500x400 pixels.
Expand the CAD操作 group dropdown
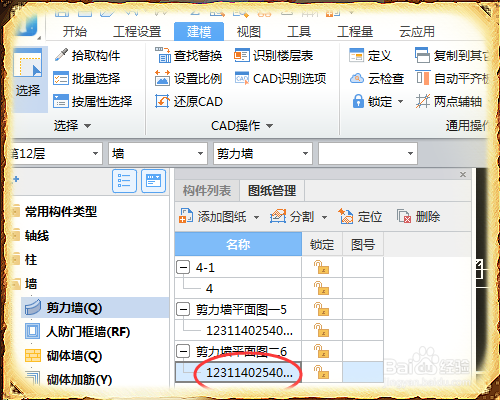coord(270,126)
